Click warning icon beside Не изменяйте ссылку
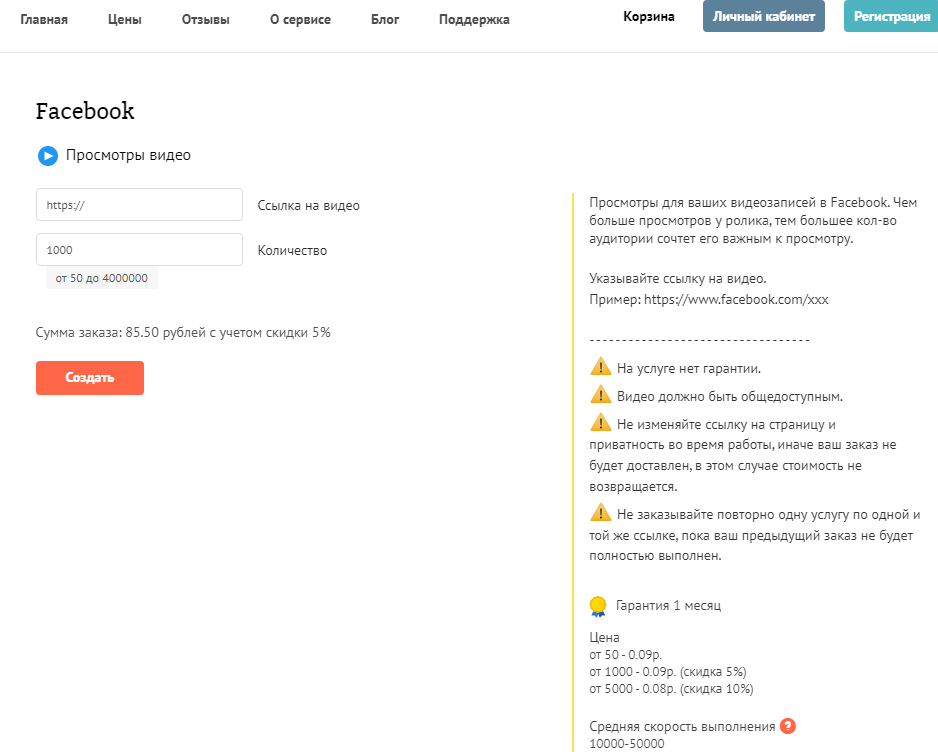 [x=601, y=422]
